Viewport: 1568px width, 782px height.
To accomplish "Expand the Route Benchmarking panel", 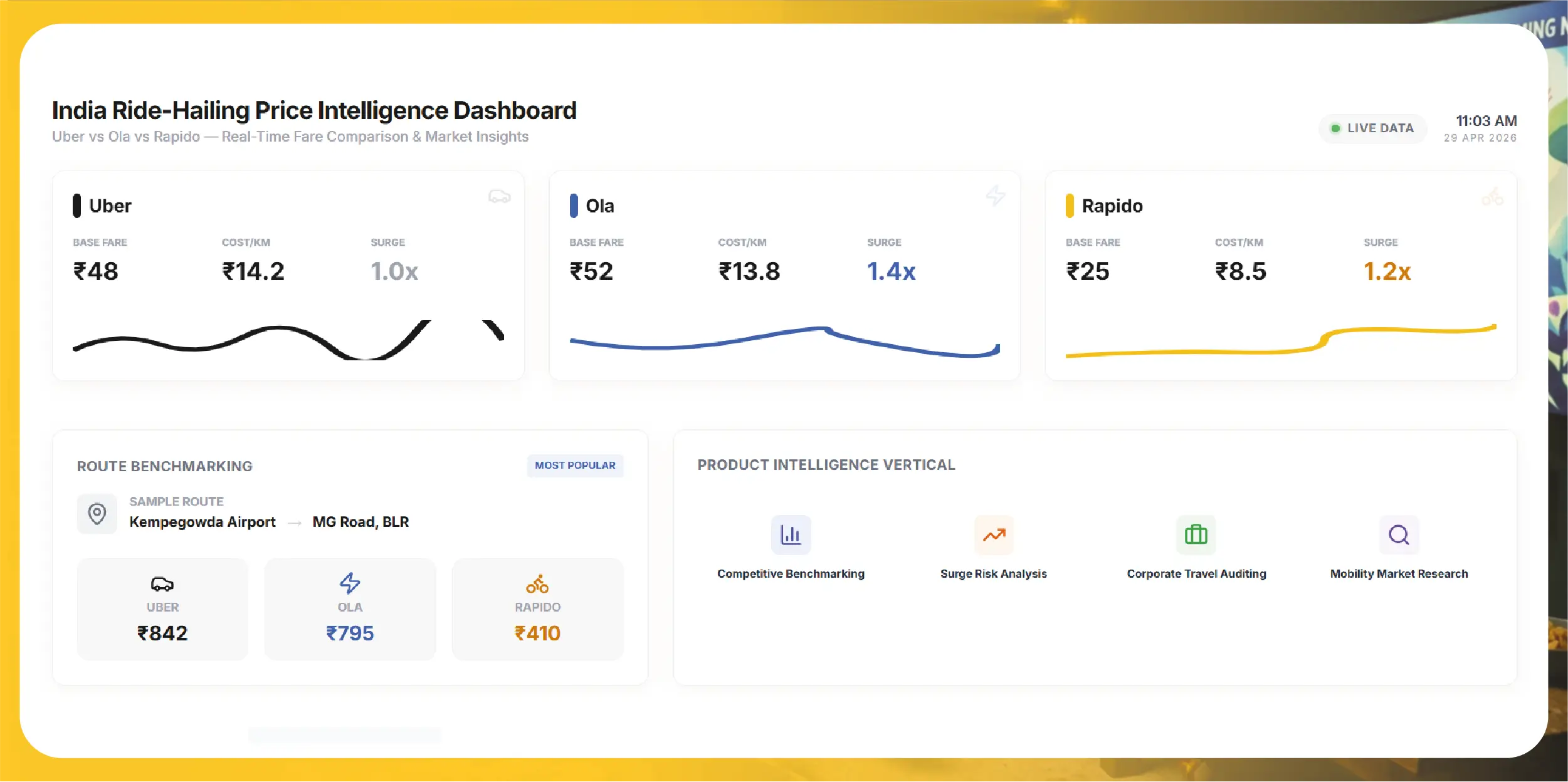I will [164, 466].
